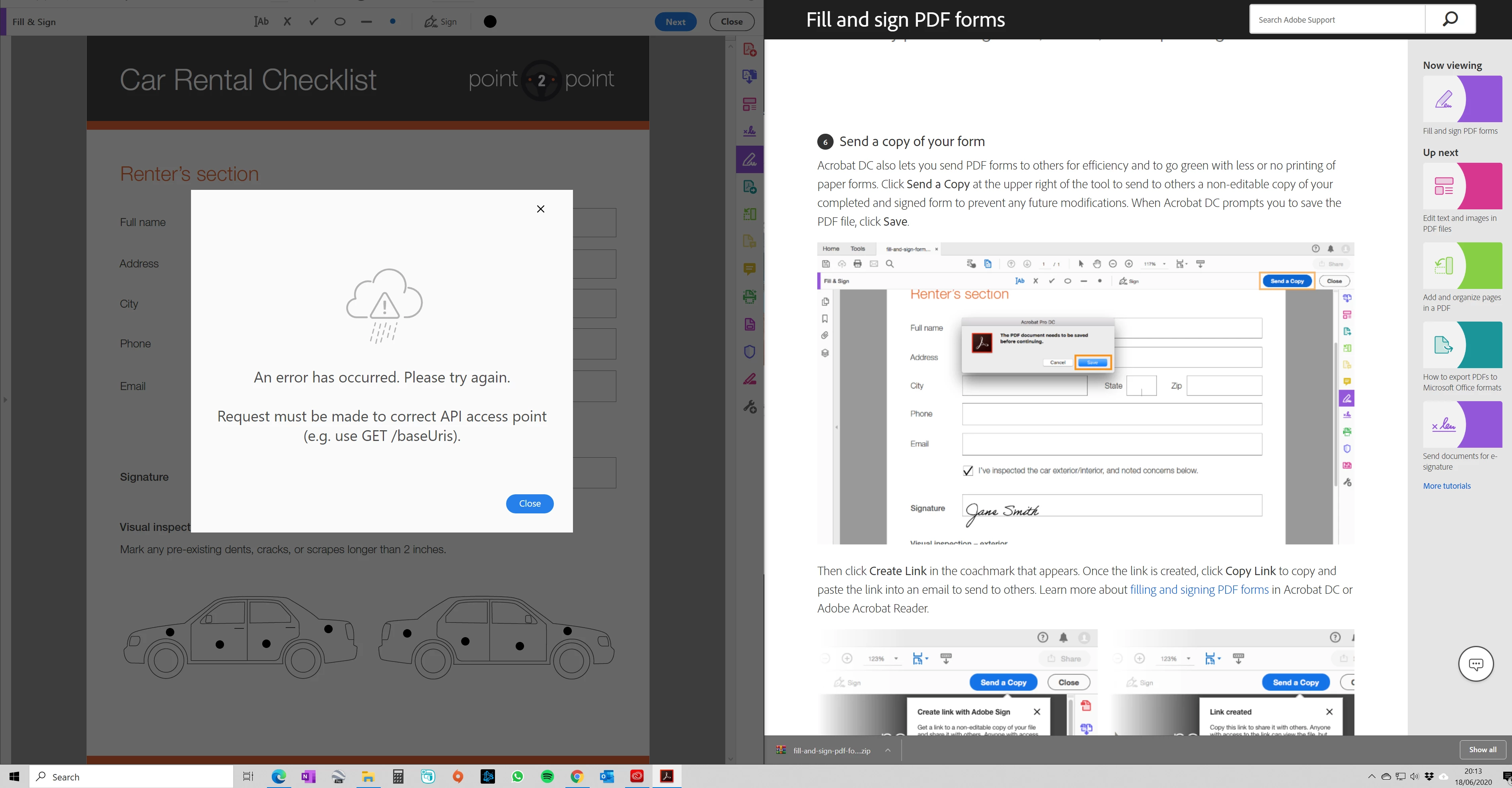1512x788 pixels.
Task: Open the black color picker in Fill & Sign toolbar
Action: pos(490,22)
